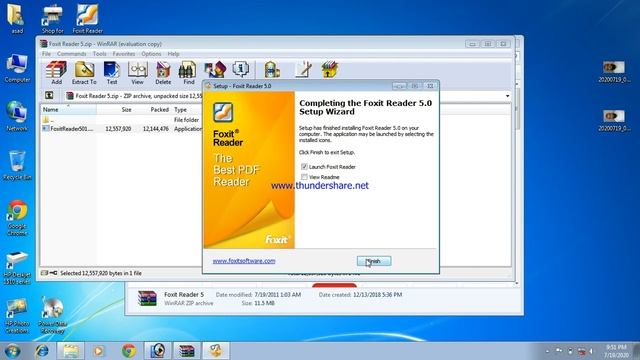Select the Foxit Reader desktop shortcut
640x360 pixels.
87,19
